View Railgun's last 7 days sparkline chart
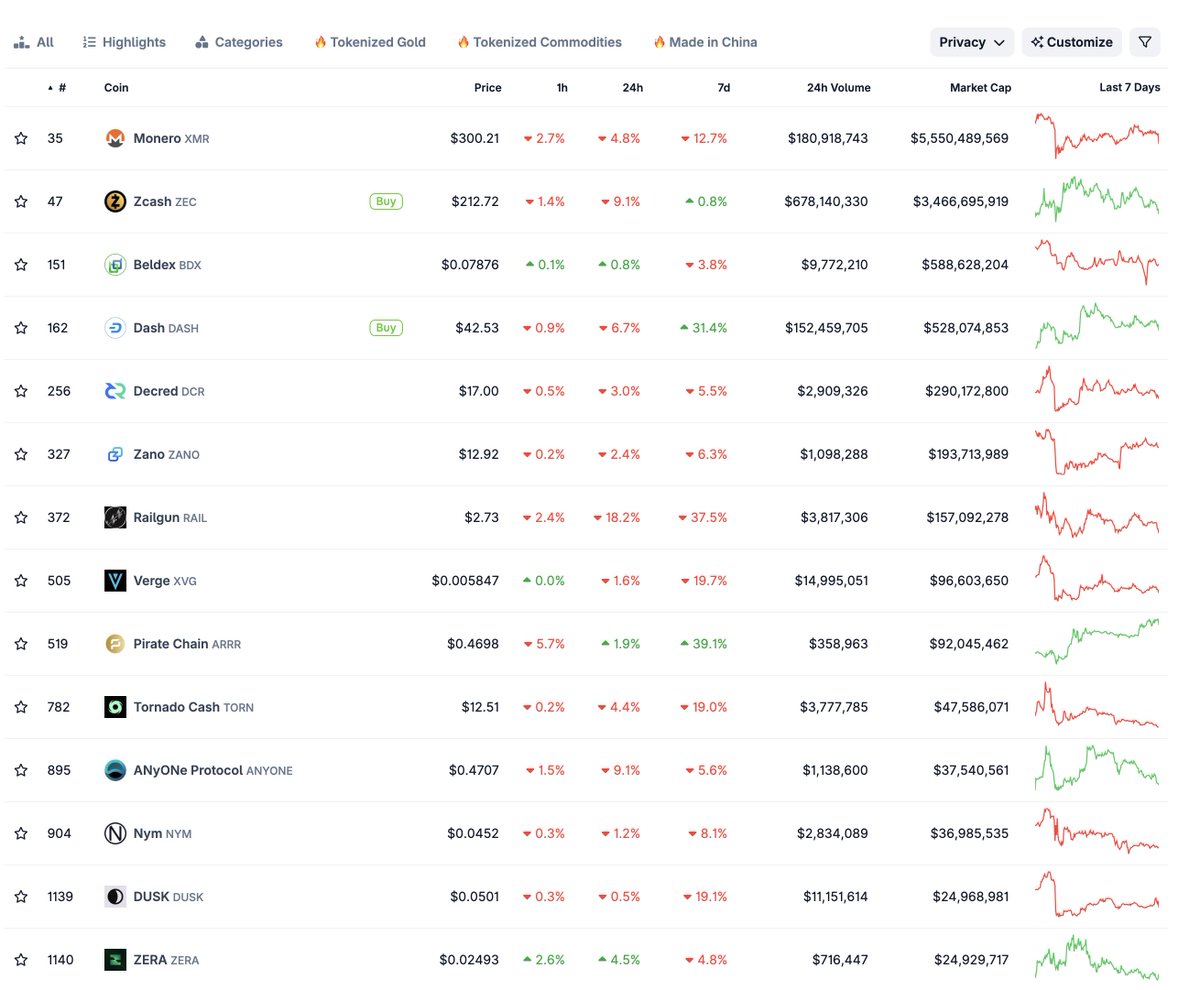Image resolution: width=1200 pixels, height=990 pixels. [1097, 515]
